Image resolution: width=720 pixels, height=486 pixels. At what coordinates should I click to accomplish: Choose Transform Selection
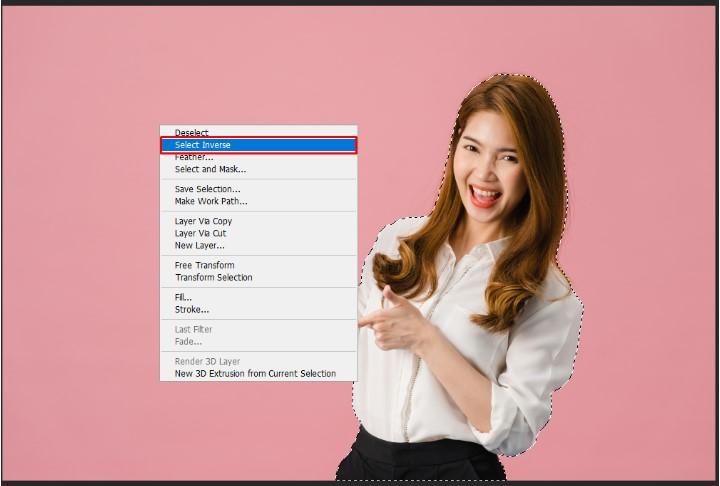click(x=258, y=277)
